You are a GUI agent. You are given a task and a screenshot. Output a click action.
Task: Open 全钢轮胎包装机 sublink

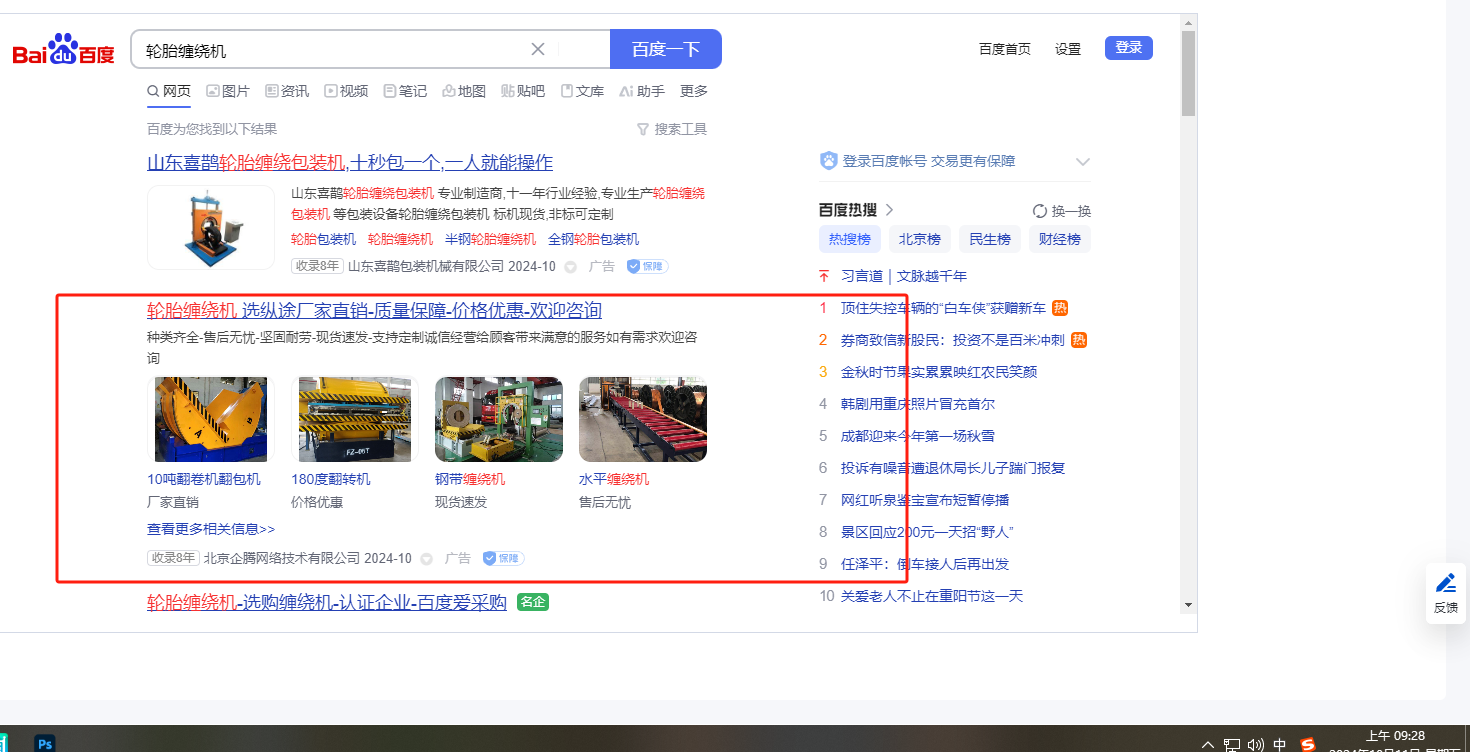click(x=594, y=239)
